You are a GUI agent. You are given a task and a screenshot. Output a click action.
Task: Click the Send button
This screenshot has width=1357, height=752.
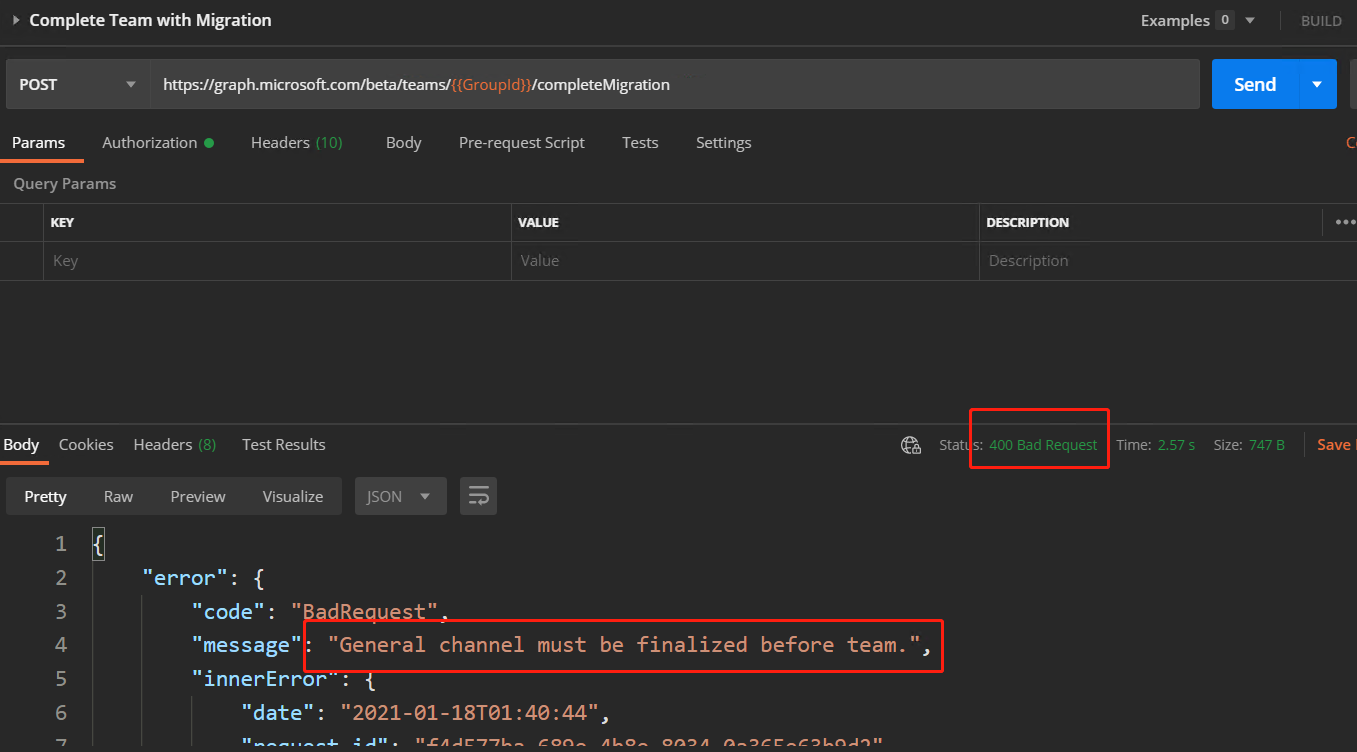1255,84
